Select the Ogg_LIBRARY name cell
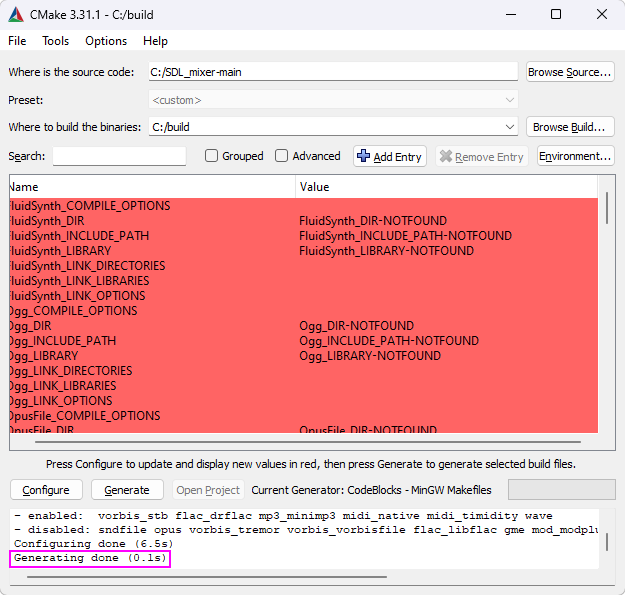The image size is (625, 595). [x=152, y=356]
